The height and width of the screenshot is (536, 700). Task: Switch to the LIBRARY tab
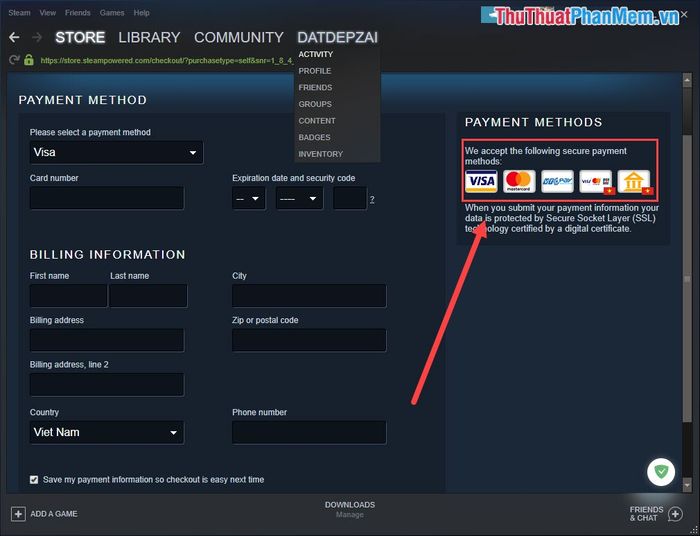tap(149, 37)
